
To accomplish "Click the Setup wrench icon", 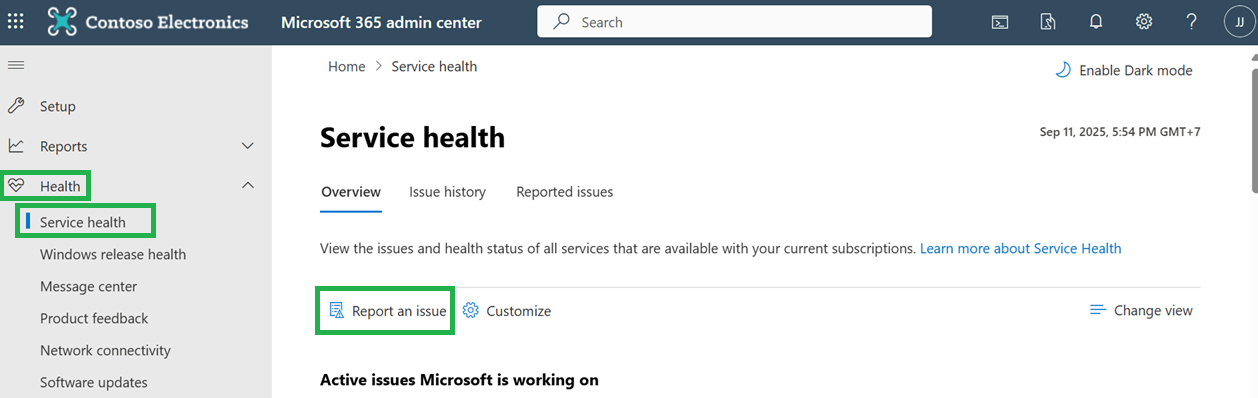I will (x=16, y=106).
